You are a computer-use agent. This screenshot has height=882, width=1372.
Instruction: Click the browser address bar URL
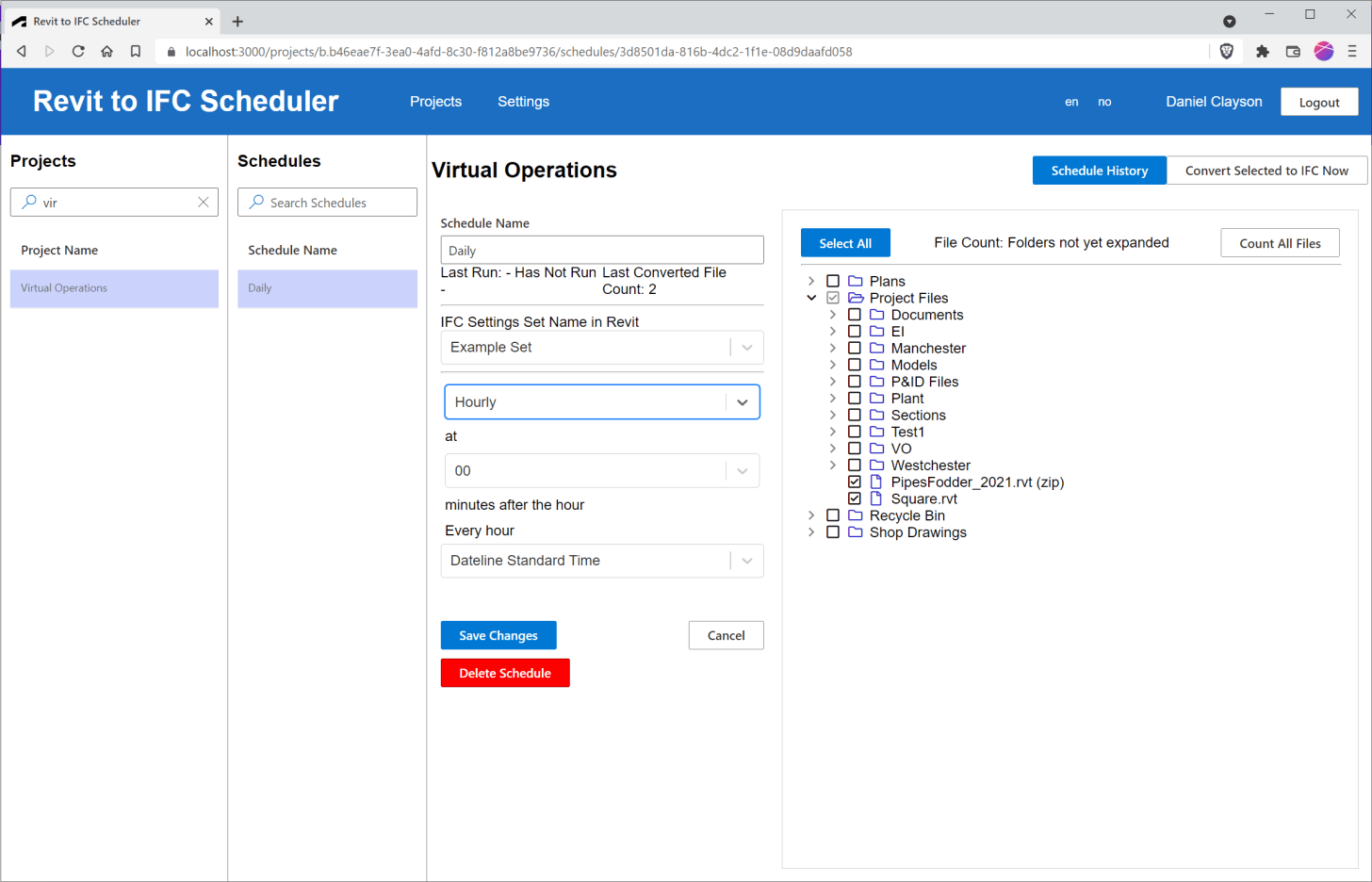click(x=518, y=51)
